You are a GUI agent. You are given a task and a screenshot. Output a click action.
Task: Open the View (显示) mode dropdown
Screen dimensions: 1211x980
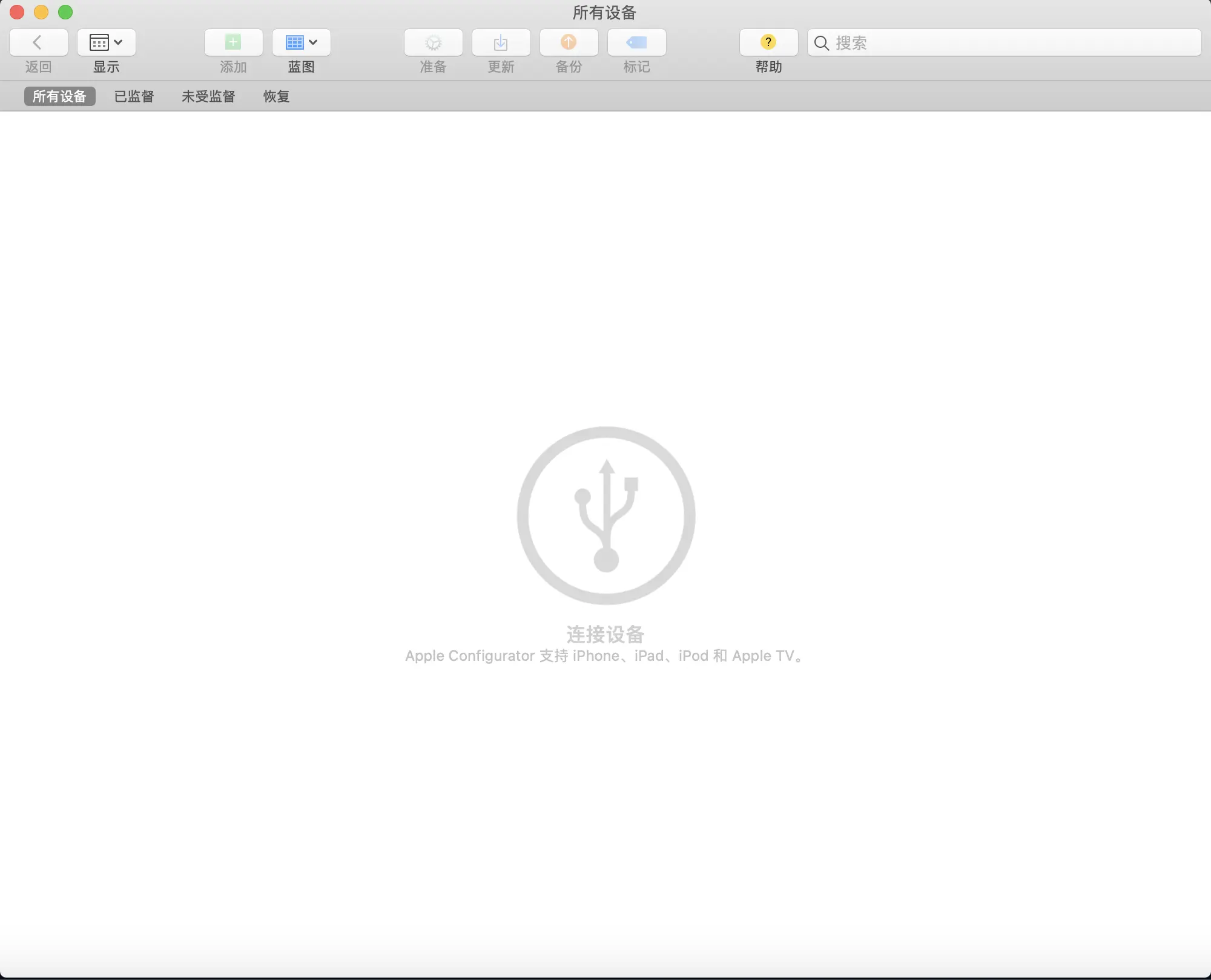point(106,42)
